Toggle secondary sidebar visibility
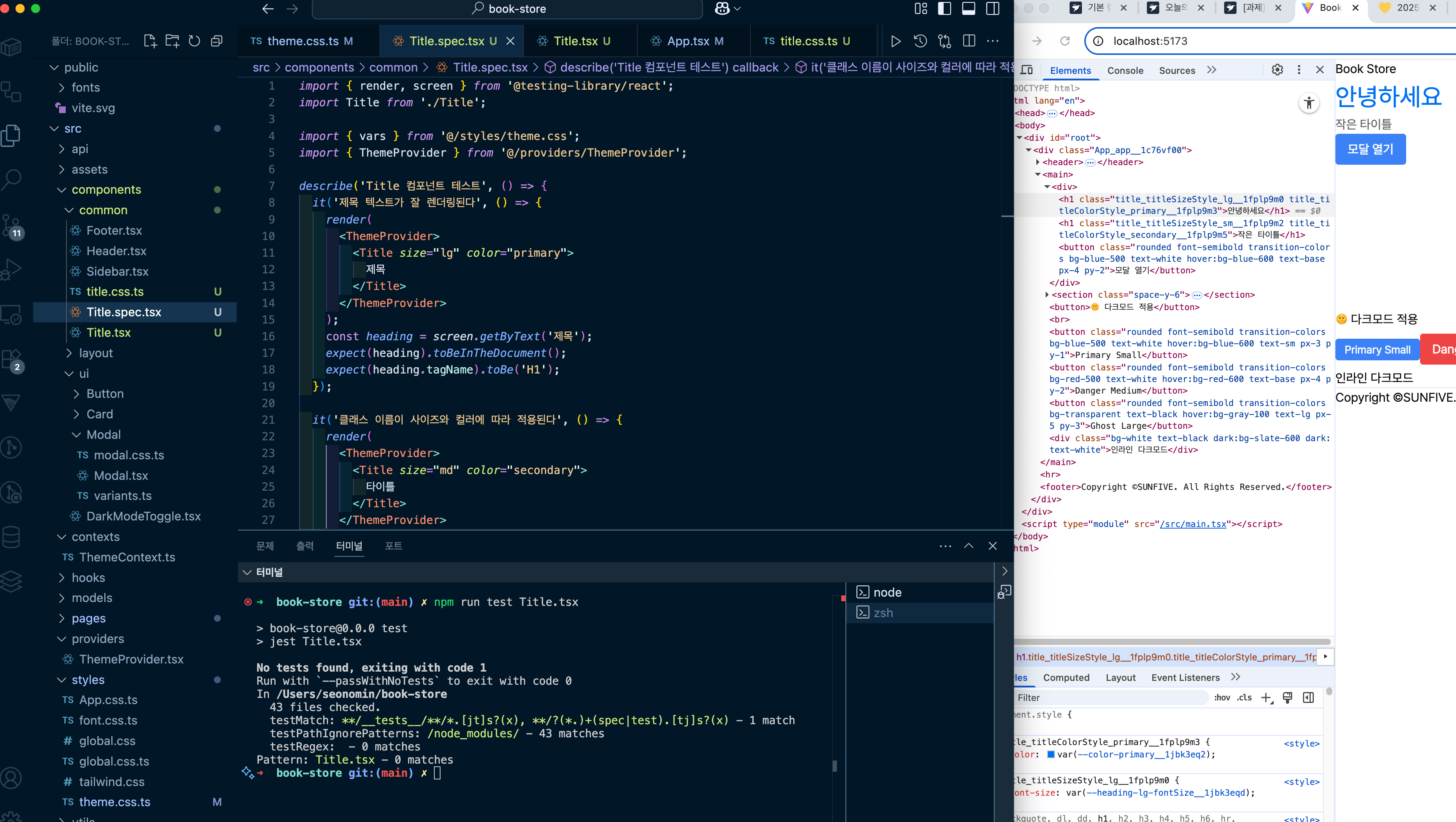This screenshot has width=1456, height=822. [x=993, y=9]
